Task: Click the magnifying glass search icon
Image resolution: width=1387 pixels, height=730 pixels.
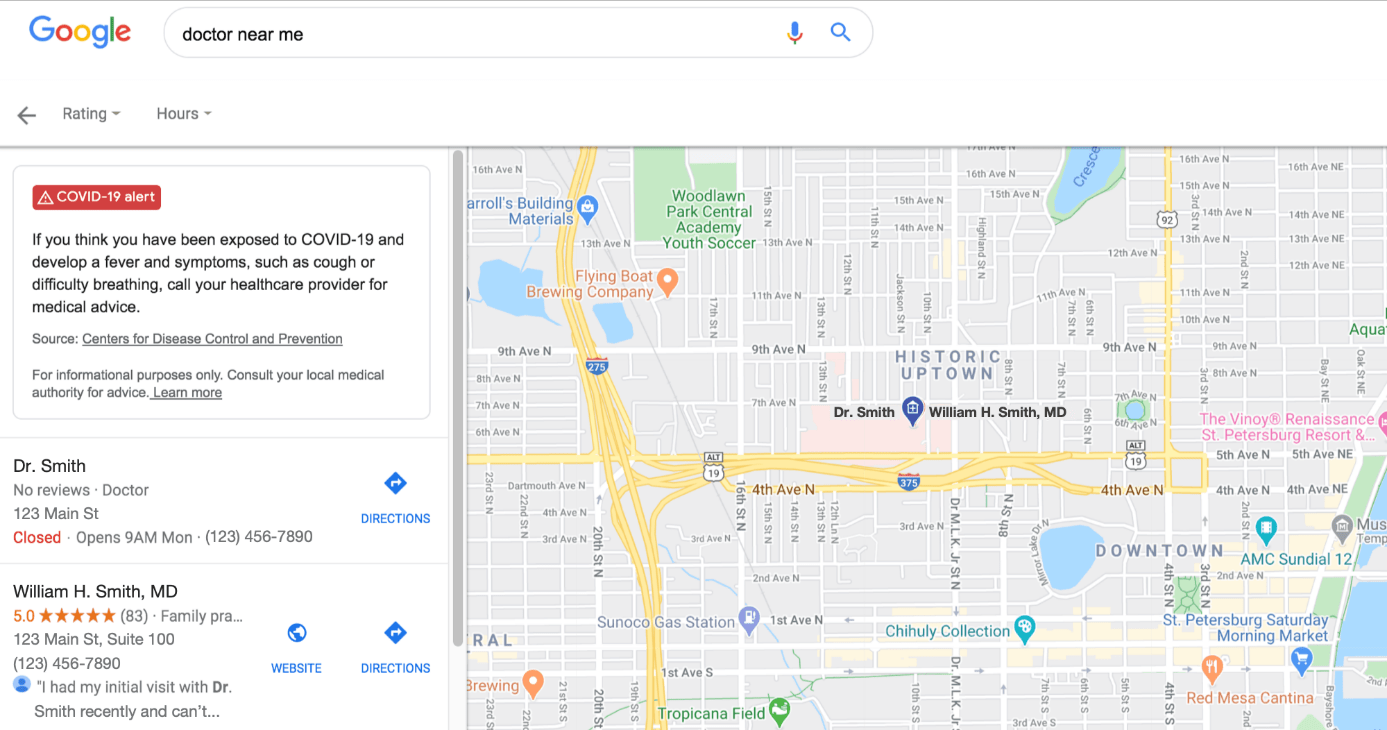Action: [841, 33]
